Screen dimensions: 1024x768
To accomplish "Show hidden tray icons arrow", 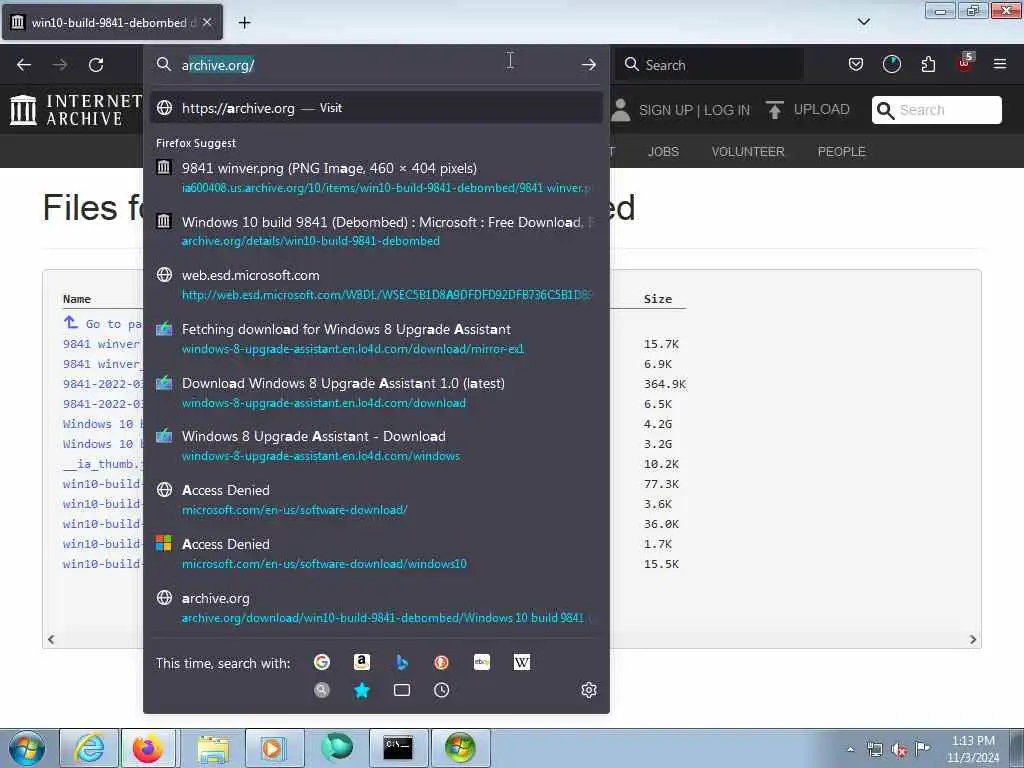I will coord(850,749).
